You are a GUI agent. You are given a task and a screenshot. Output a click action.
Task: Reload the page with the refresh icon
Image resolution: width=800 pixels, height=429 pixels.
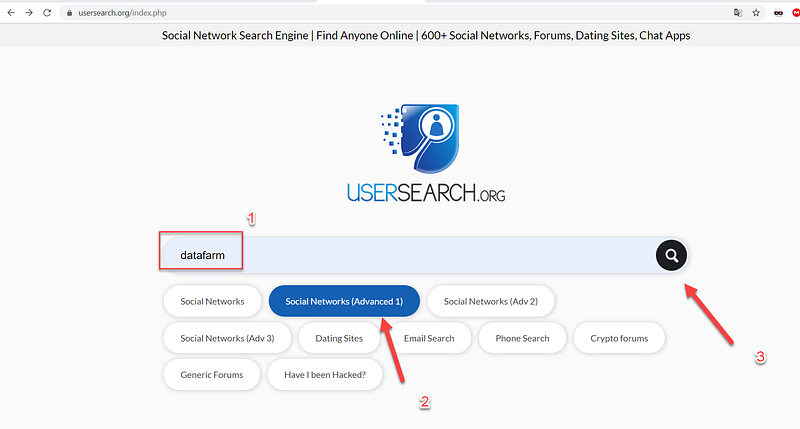(47, 13)
